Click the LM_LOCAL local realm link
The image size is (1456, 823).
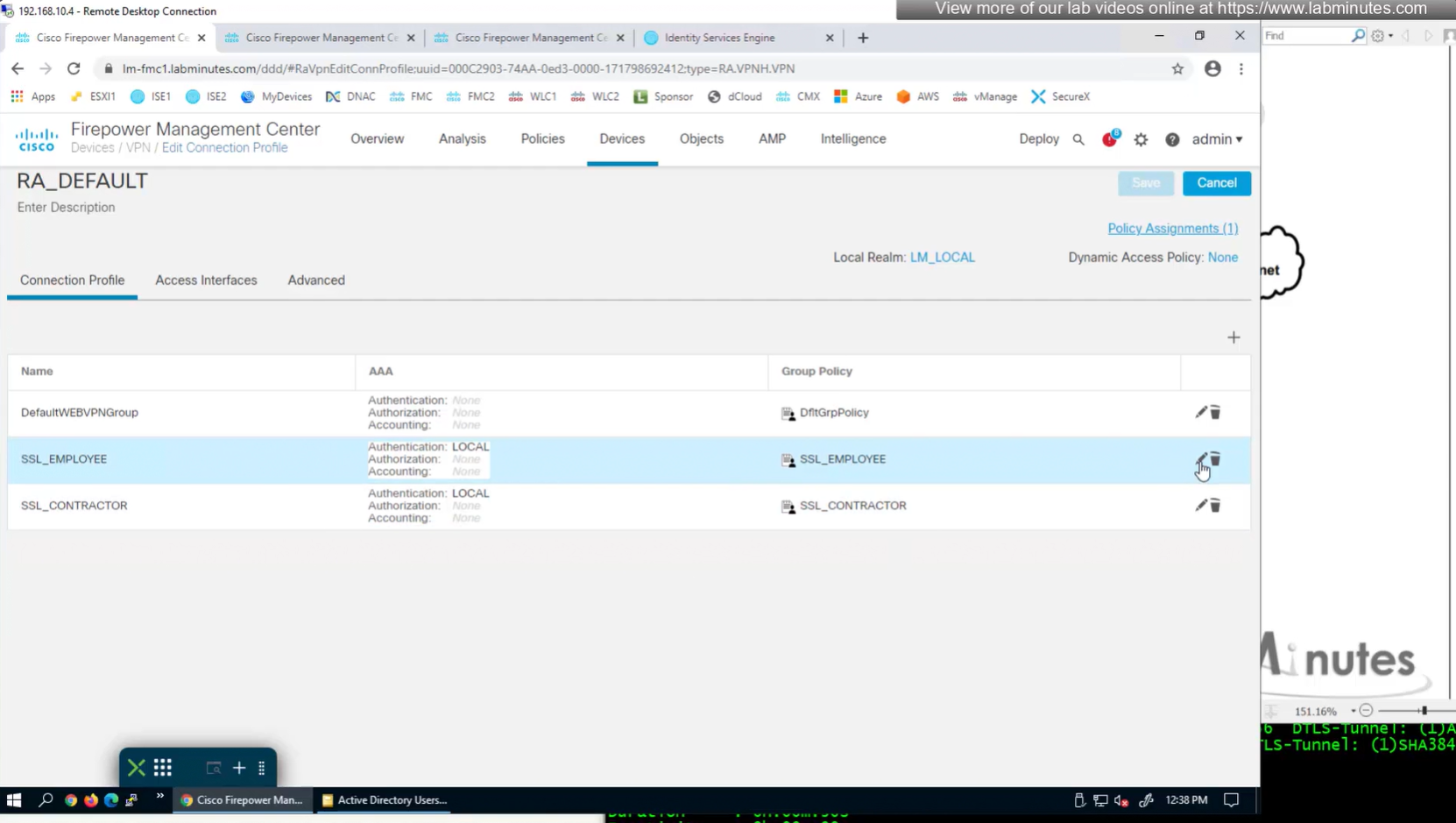click(x=942, y=258)
